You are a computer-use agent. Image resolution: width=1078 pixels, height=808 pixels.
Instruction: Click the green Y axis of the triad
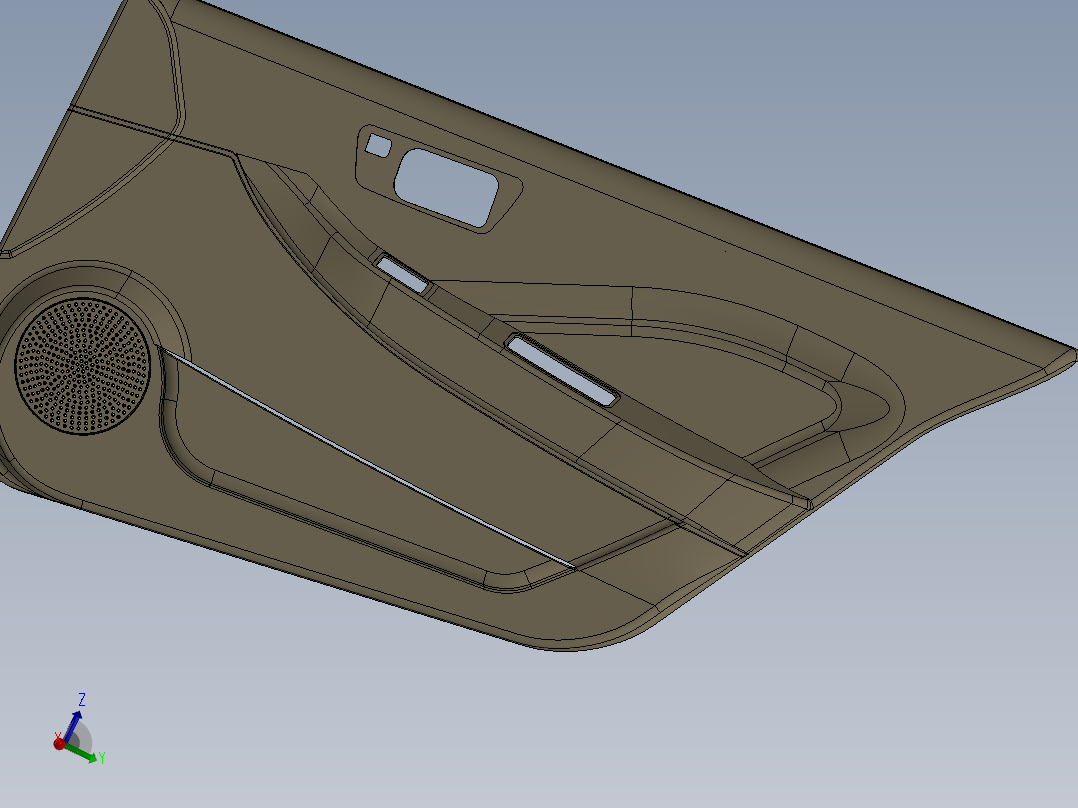pyautogui.click(x=81, y=753)
